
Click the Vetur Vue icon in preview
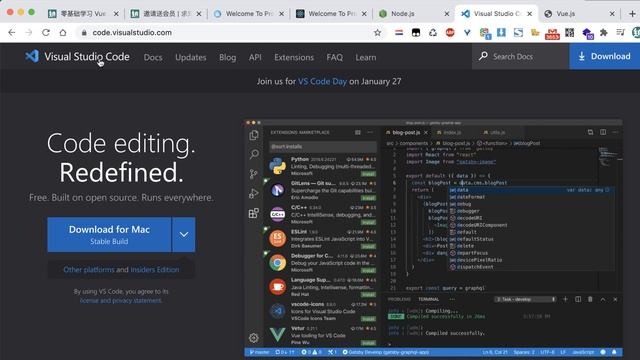click(x=278, y=335)
